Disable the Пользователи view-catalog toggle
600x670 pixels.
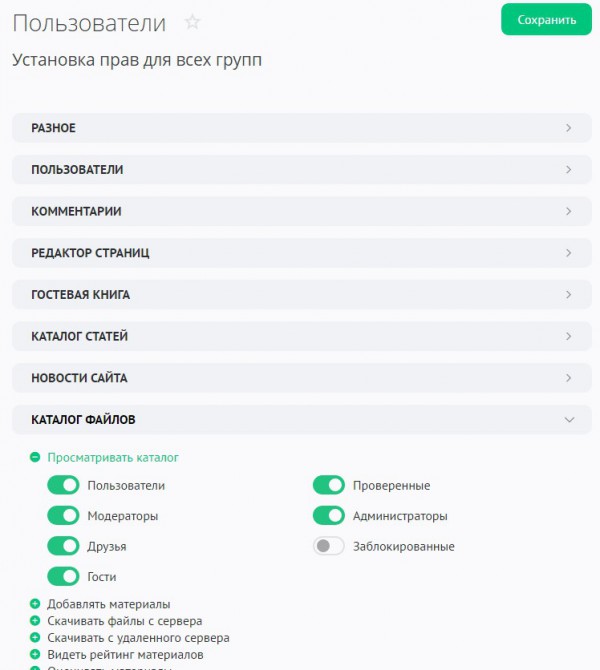[x=63, y=485]
